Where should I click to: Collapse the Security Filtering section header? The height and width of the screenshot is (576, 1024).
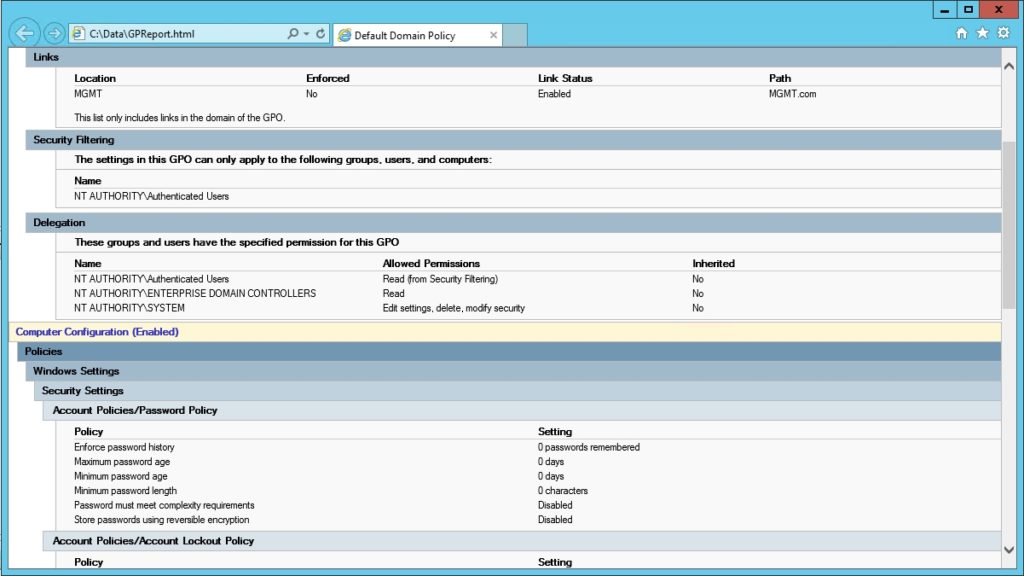pos(513,140)
